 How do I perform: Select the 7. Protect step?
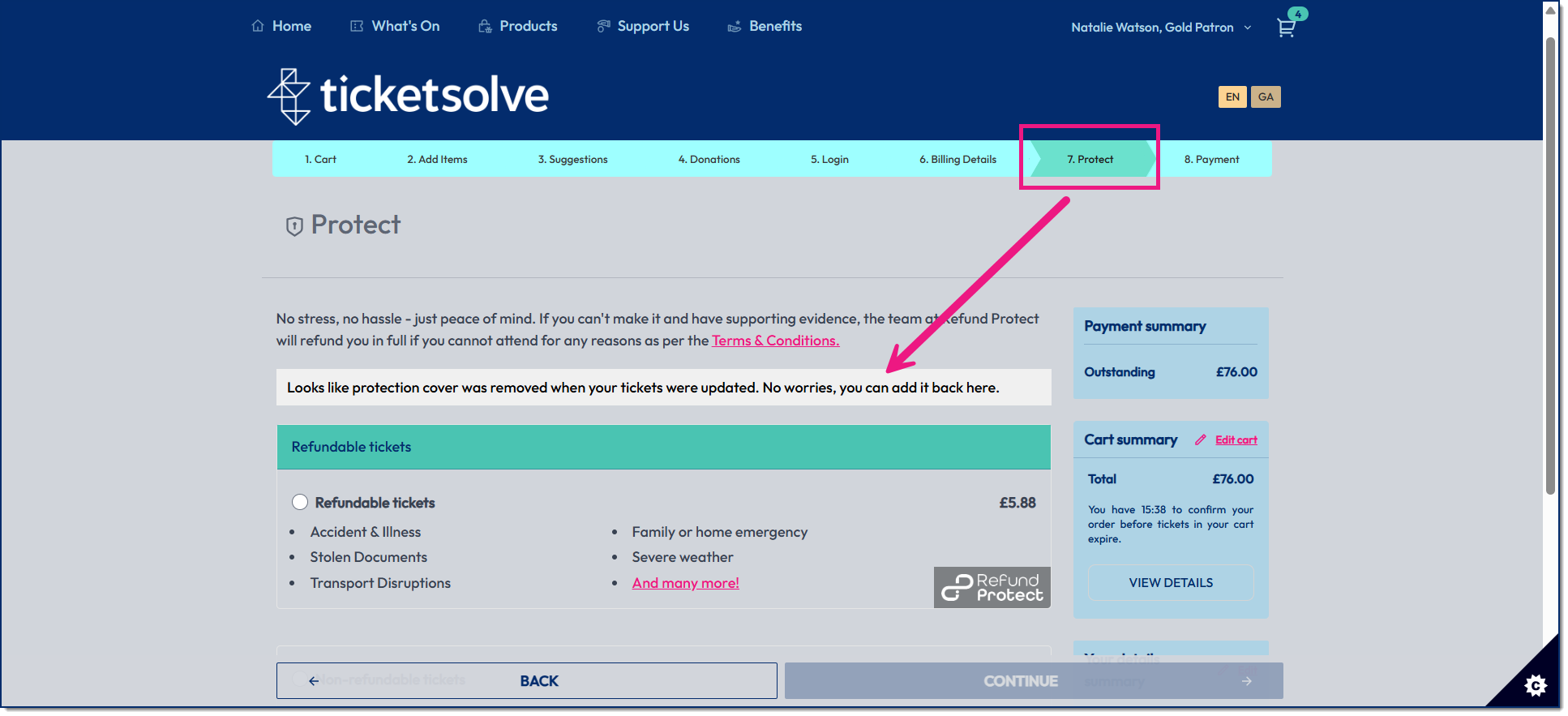(x=1090, y=159)
